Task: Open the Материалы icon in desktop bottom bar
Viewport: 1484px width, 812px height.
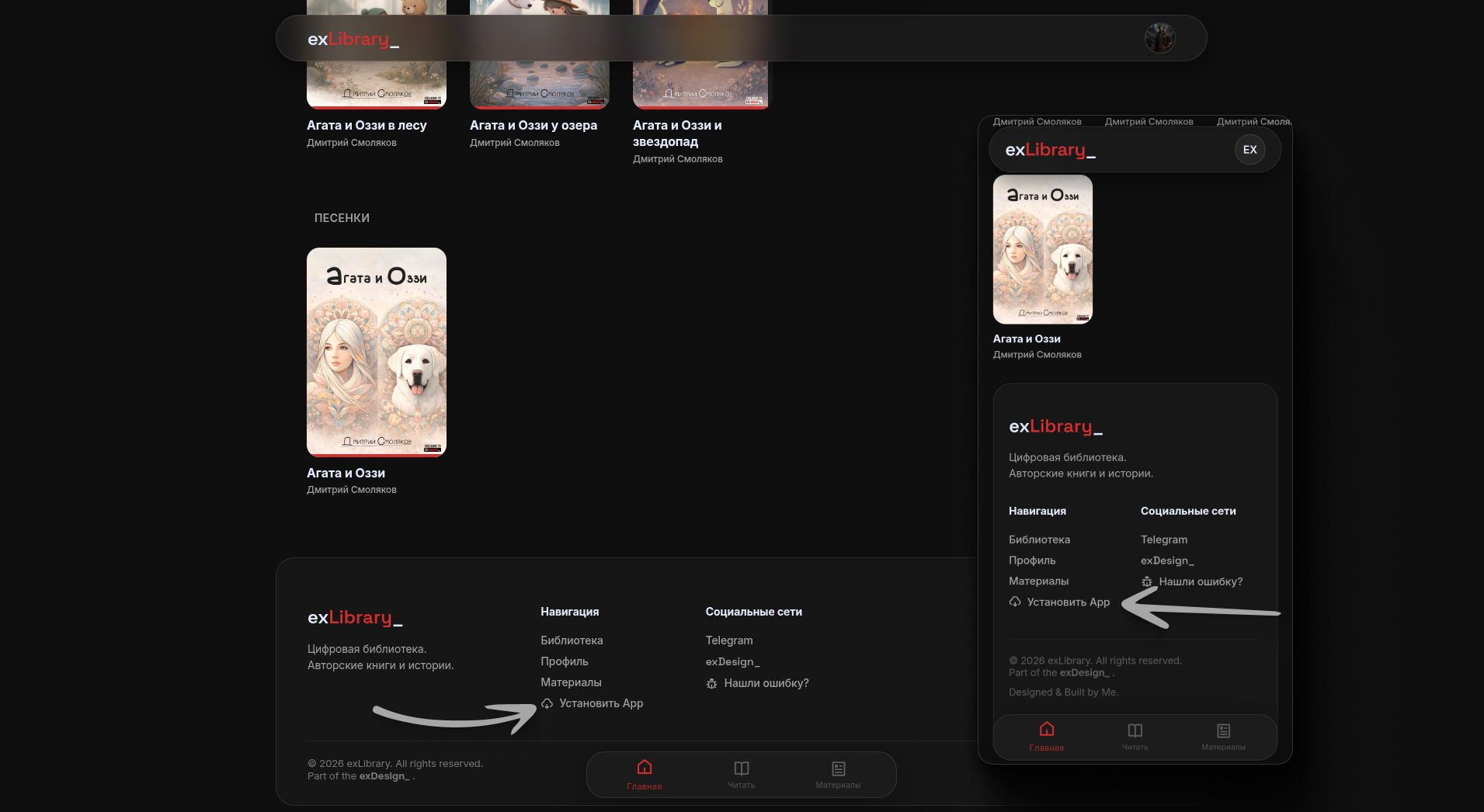Action: 838,769
